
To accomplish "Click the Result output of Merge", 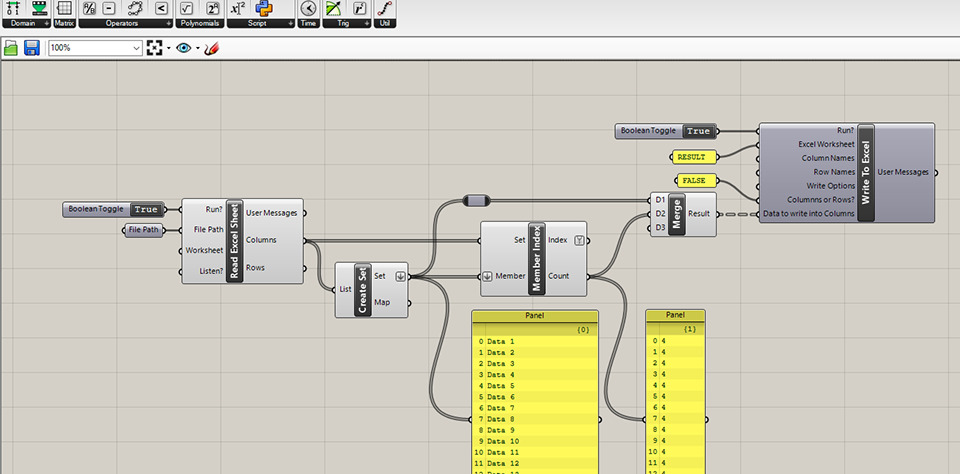I will coord(699,214).
